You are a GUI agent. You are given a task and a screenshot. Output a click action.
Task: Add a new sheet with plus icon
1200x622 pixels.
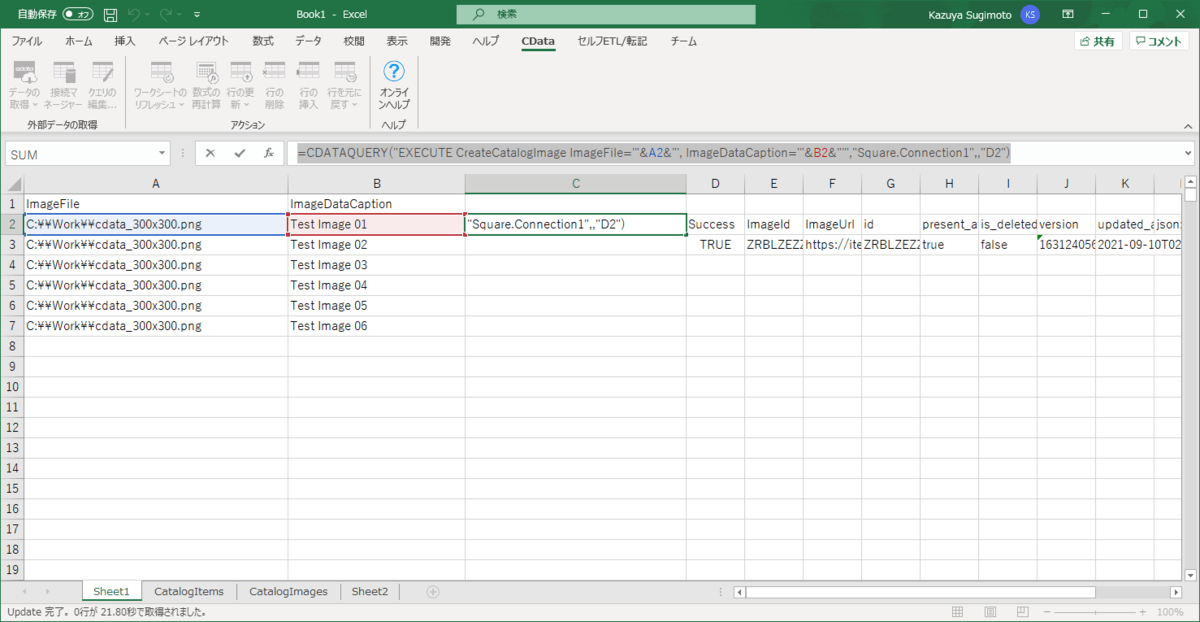433,591
